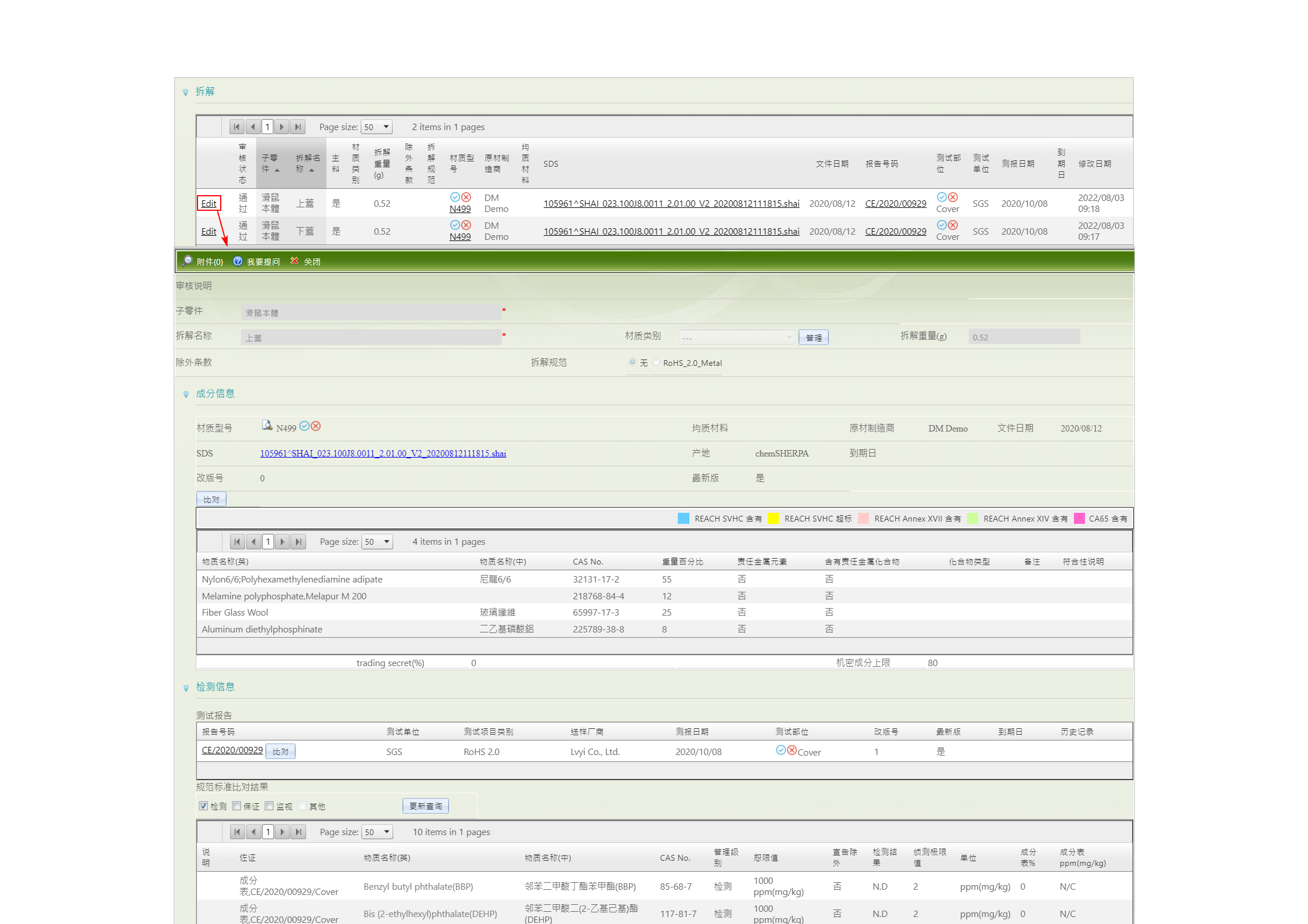Click approve check icon for 上蓋 material N499
Image resolution: width=1308 pixels, height=924 pixels.
click(x=455, y=197)
